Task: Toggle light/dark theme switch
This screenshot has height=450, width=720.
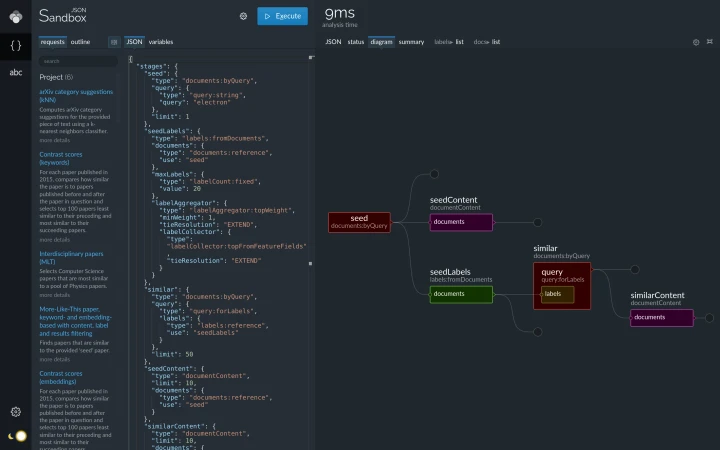Action: coord(17,436)
